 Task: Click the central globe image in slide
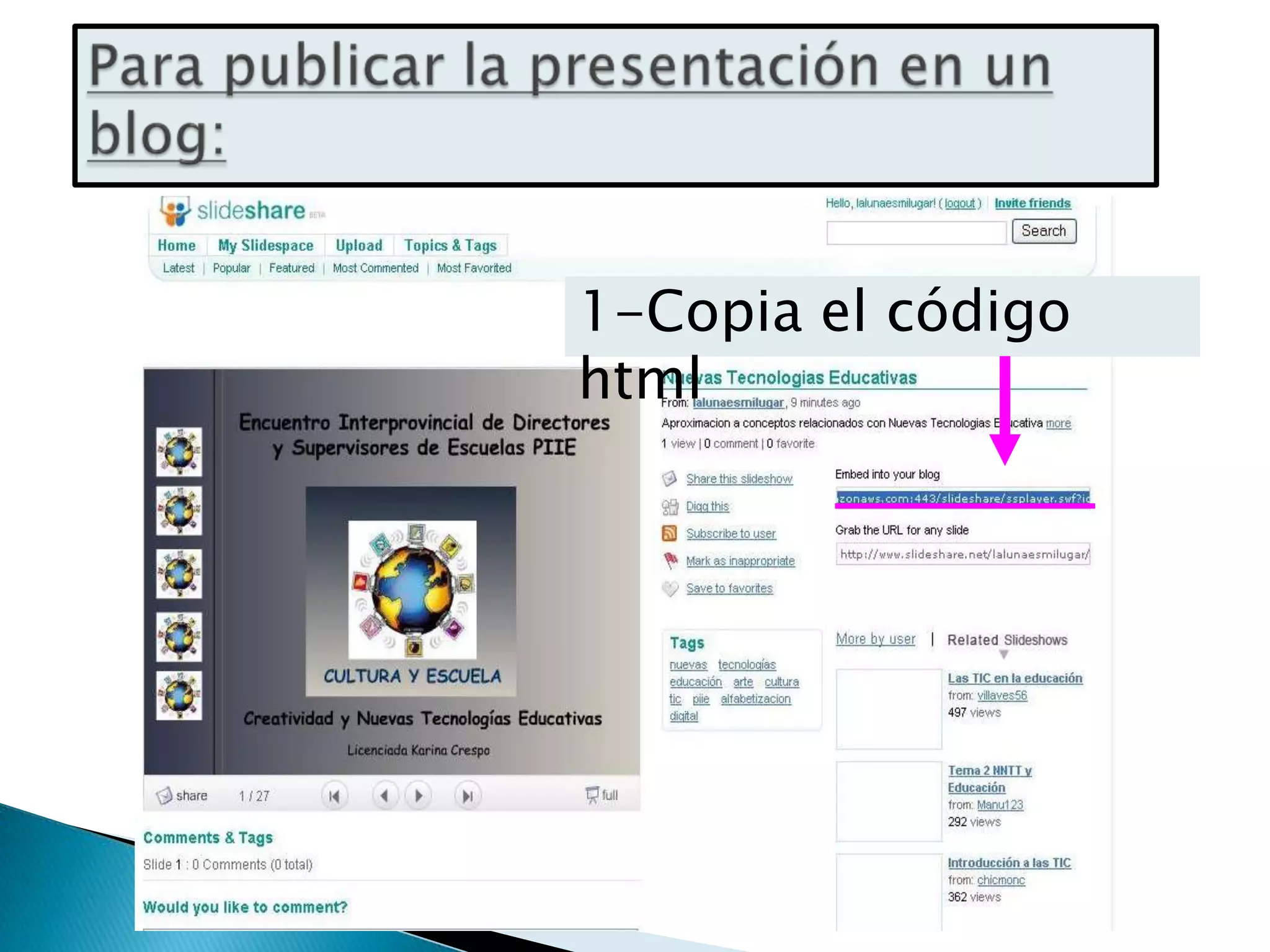point(412,589)
